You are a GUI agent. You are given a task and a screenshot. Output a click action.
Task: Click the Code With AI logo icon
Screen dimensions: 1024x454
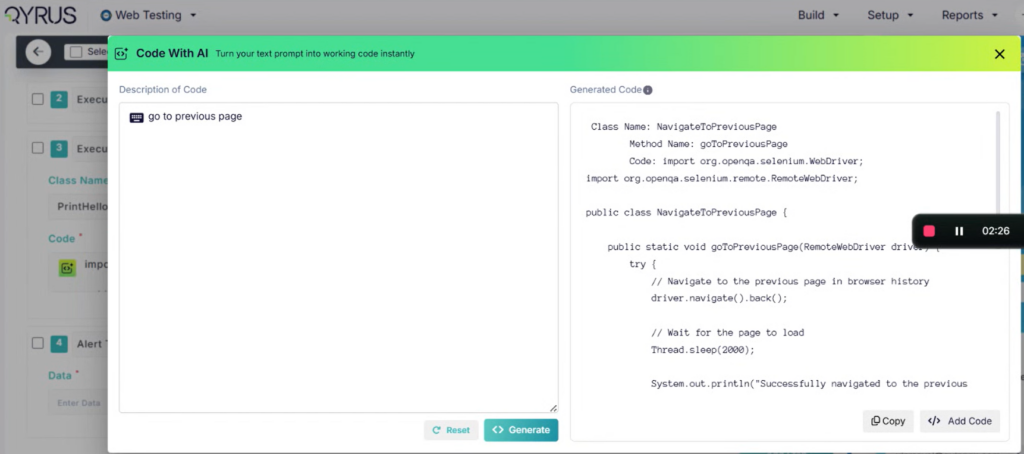coord(122,54)
